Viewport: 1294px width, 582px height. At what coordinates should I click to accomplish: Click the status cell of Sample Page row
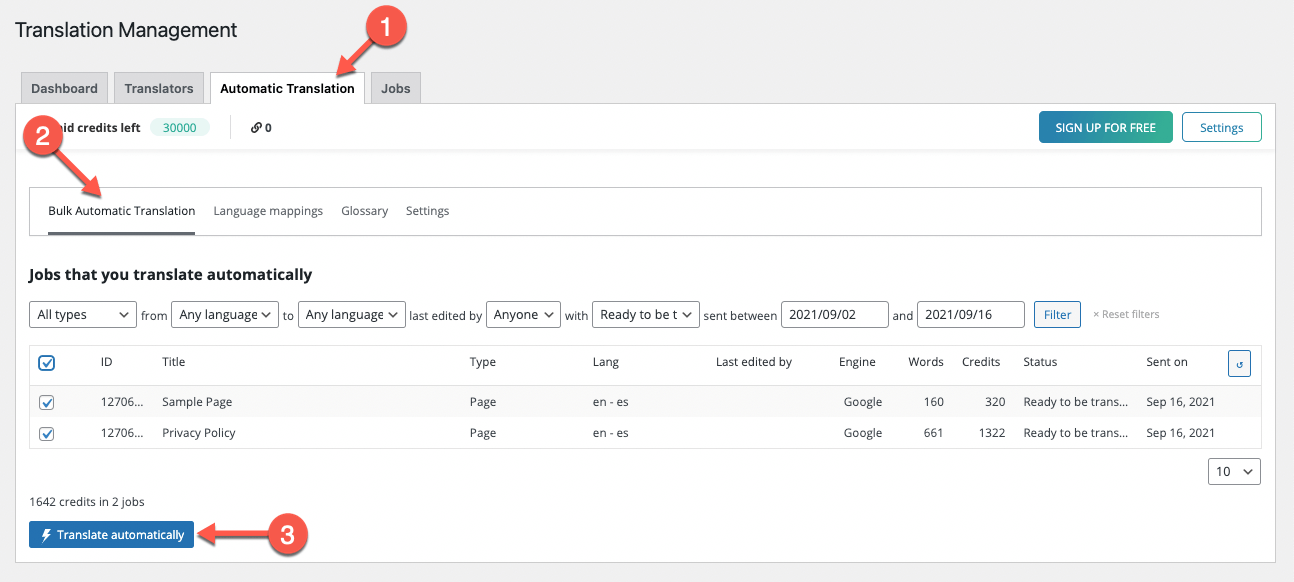click(x=1076, y=402)
